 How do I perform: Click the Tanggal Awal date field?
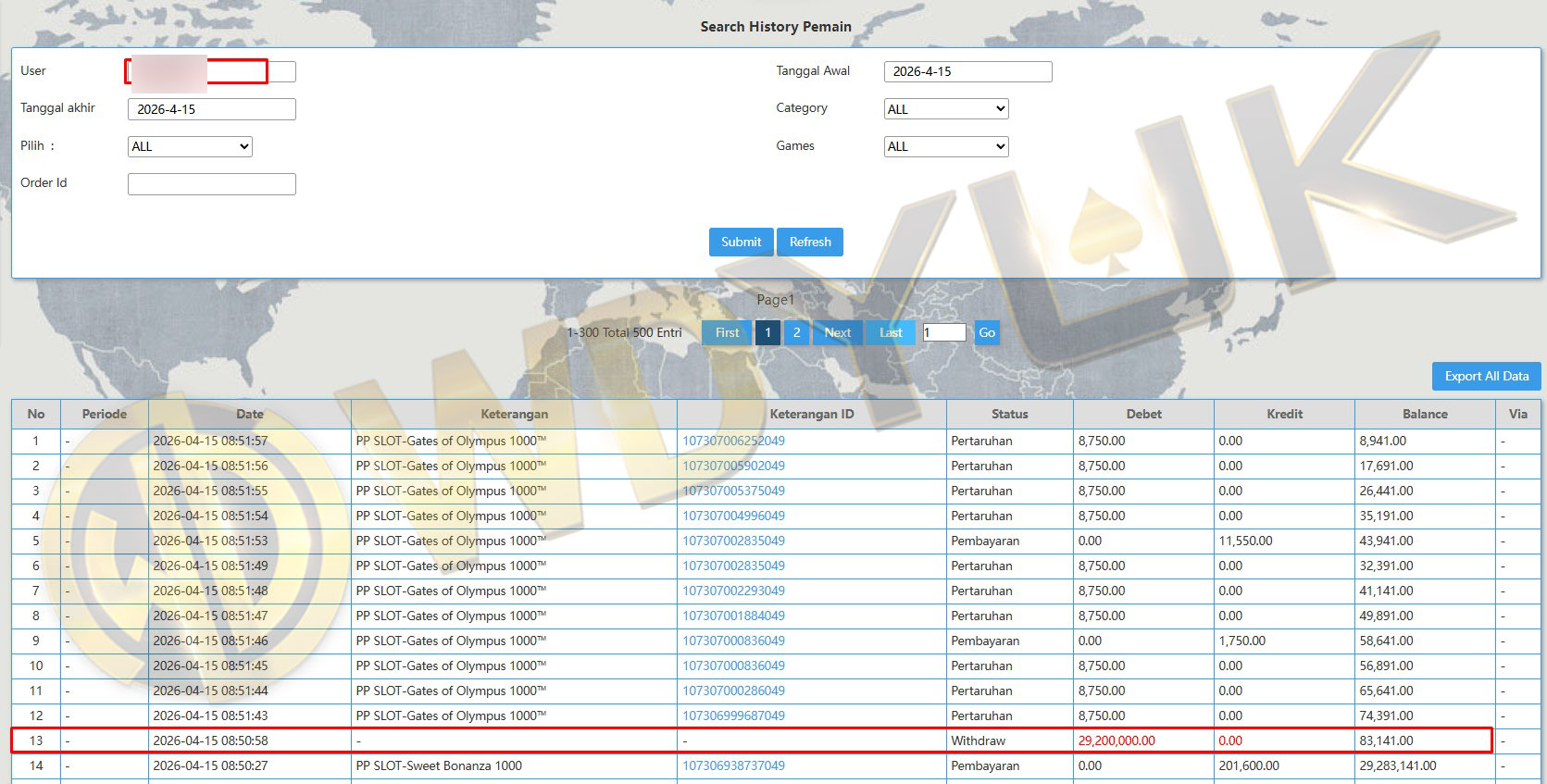coord(967,71)
